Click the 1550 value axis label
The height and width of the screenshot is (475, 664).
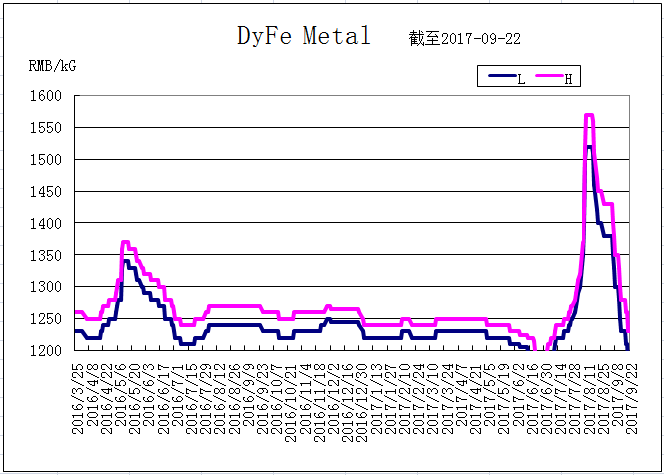[x=45, y=127]
